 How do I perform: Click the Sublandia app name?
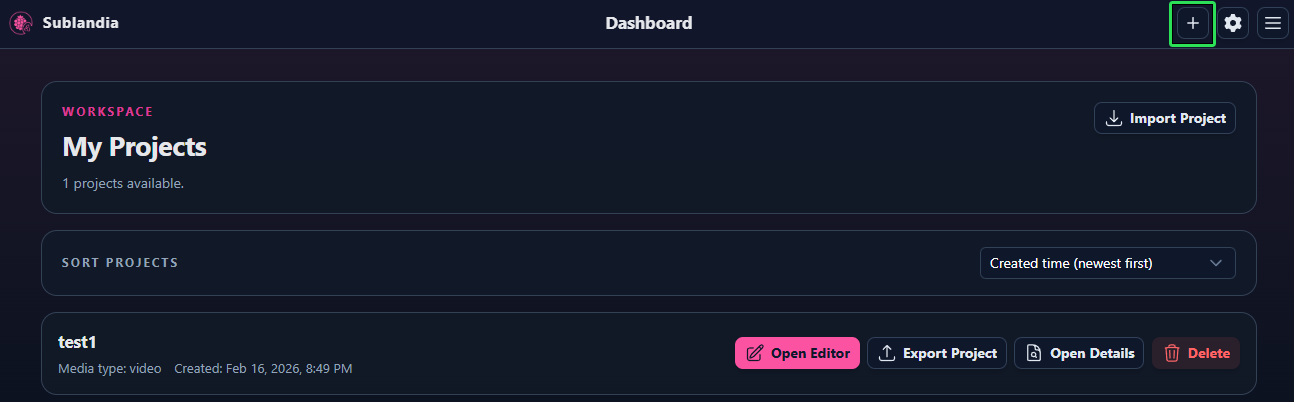click(80, 23)
